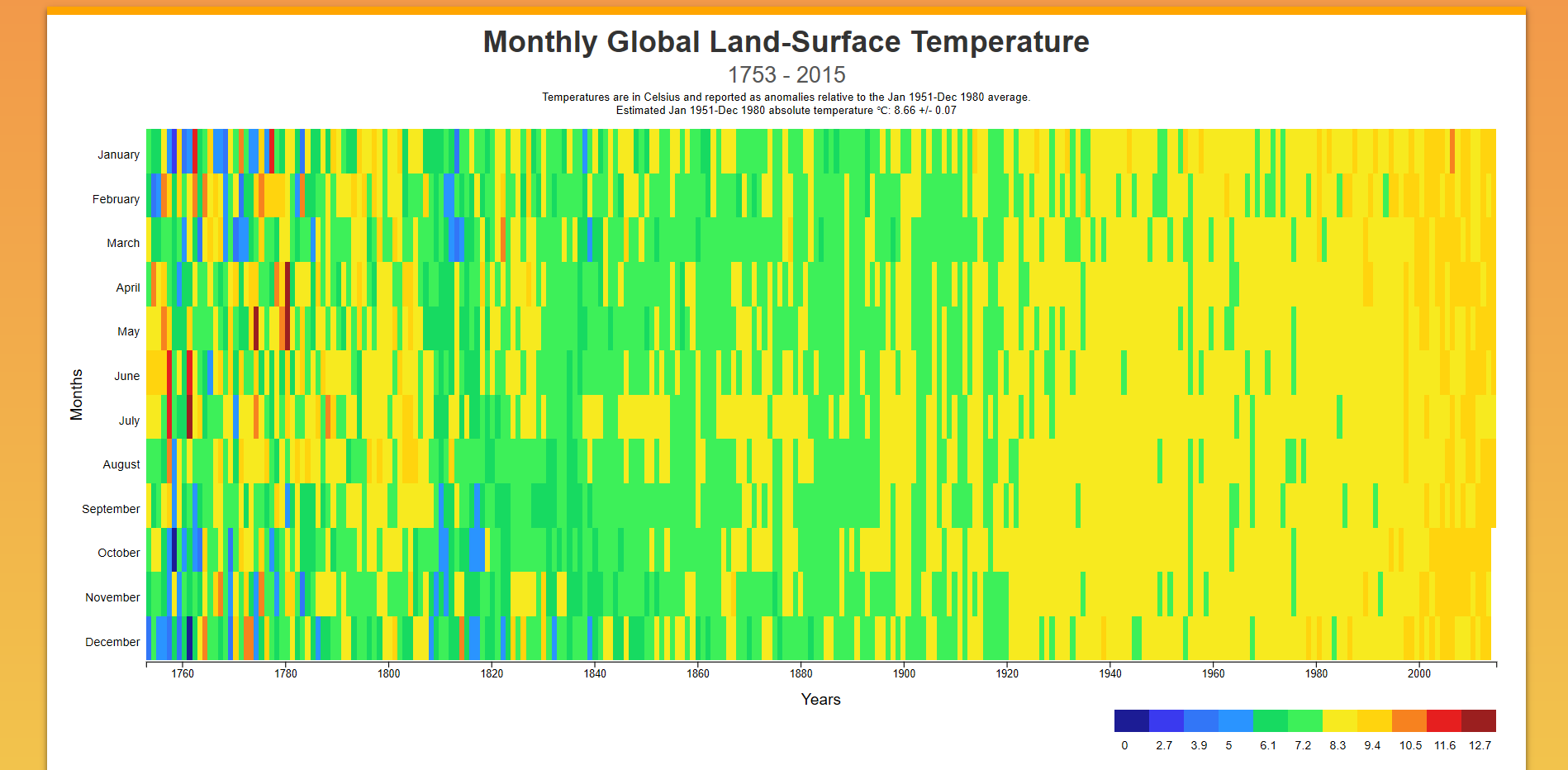Click the 'Estimated Jan 1951-Dec 1980 absolute temperature' line
Image resolution: width=1568 pixels, height=770 pixels.
[786, 111]
